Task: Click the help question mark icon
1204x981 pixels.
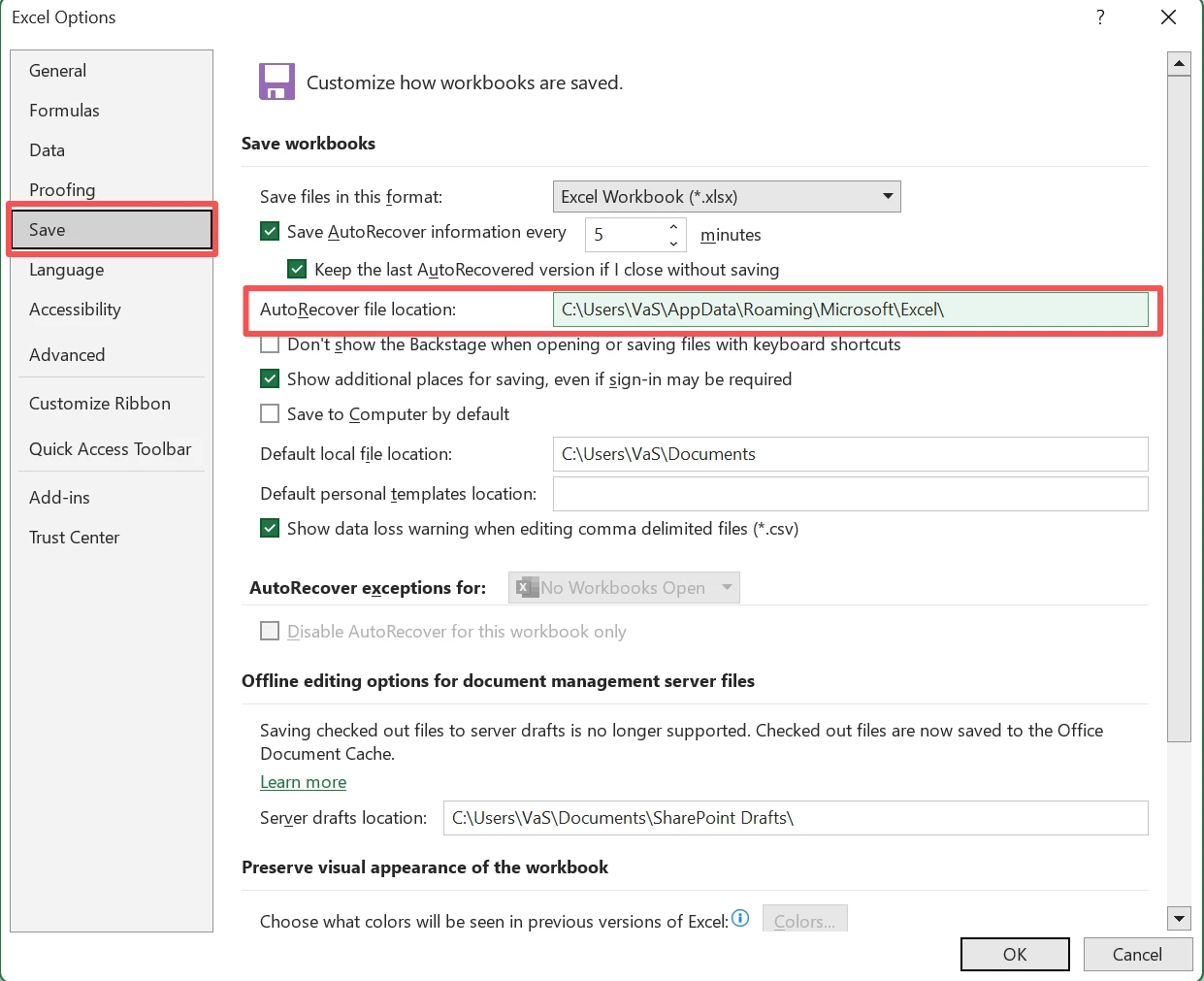Action: point(1100,17)
